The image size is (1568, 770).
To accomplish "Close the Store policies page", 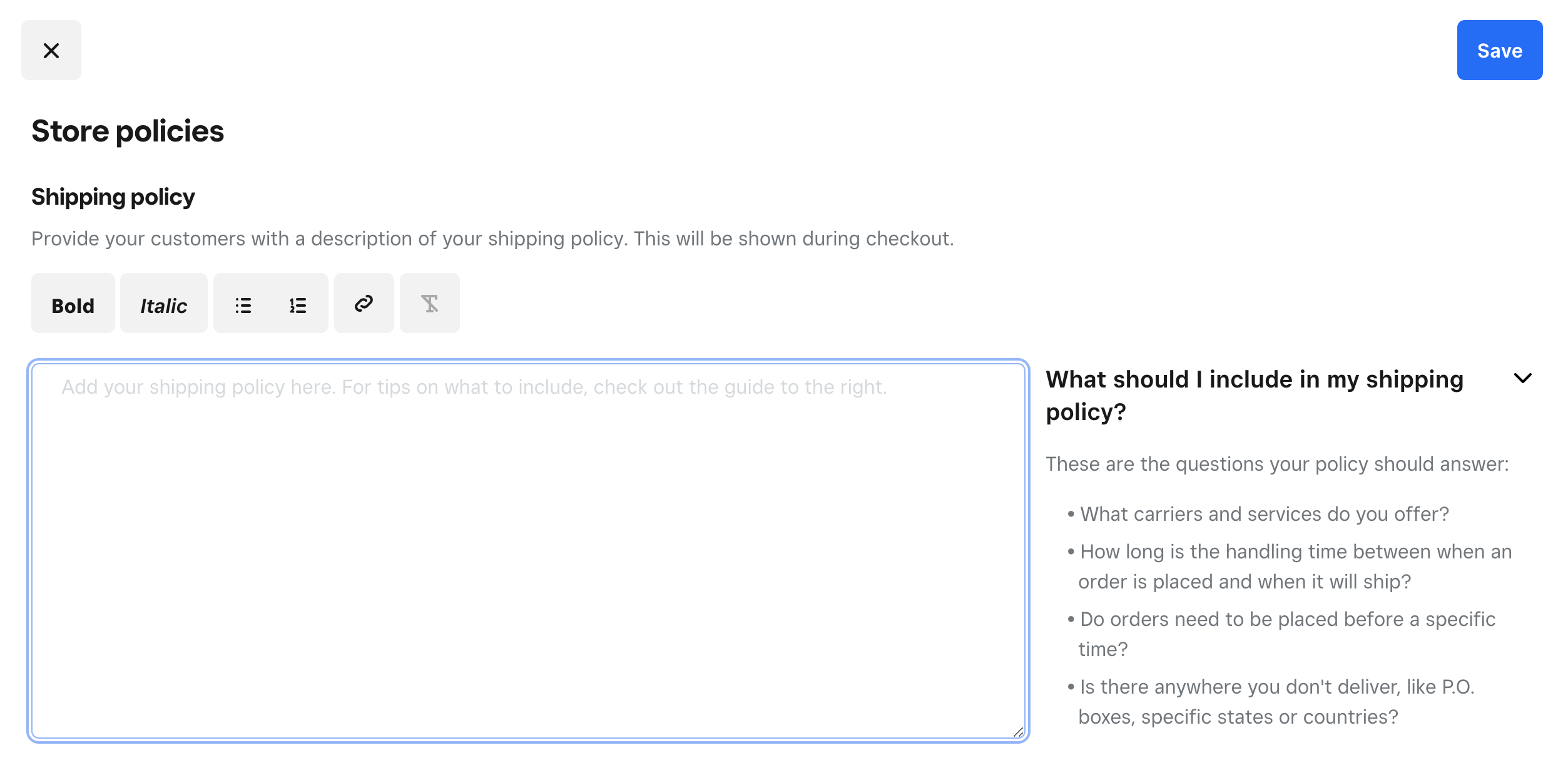I will [51, 50].
